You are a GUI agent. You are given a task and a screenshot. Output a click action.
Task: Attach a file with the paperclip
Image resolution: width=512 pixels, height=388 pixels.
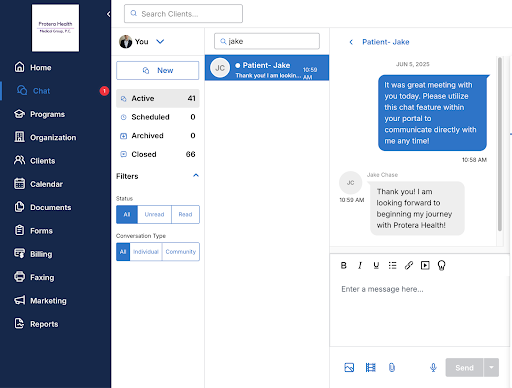(392, 367)
